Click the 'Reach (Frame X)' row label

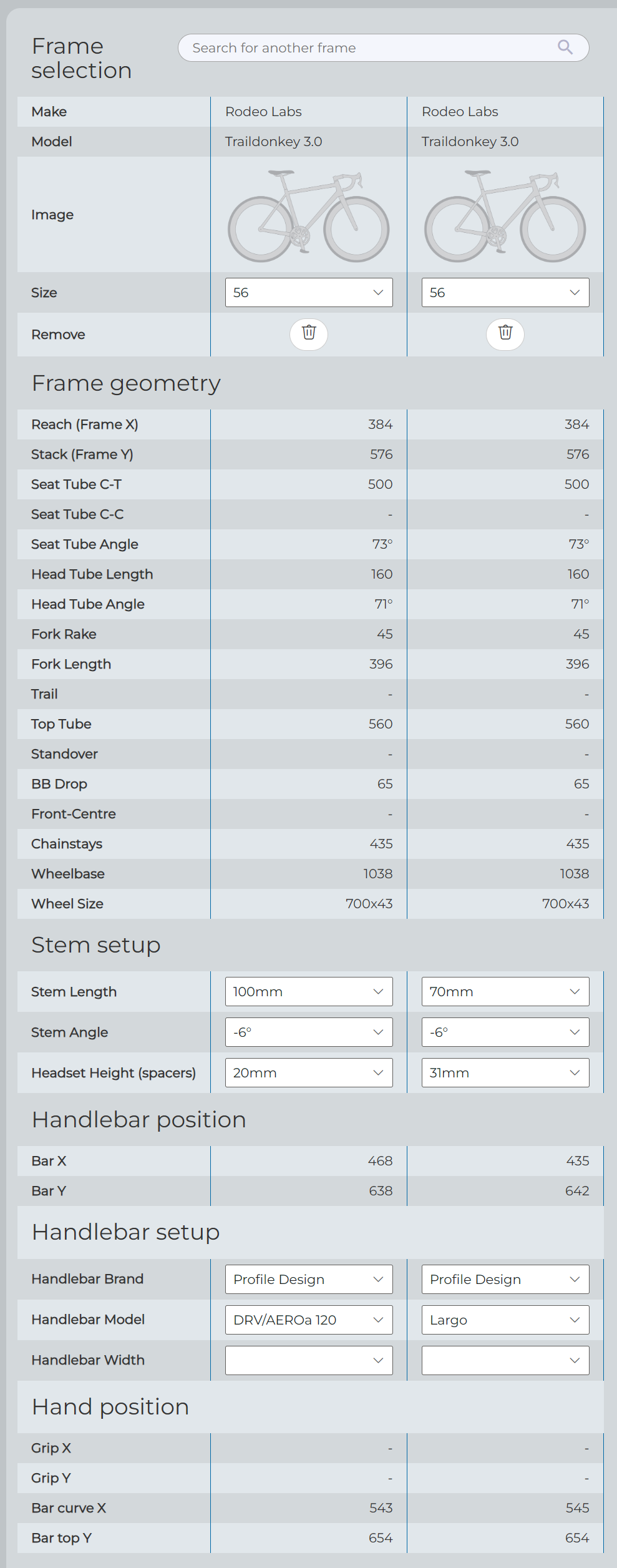coord(85,424)
